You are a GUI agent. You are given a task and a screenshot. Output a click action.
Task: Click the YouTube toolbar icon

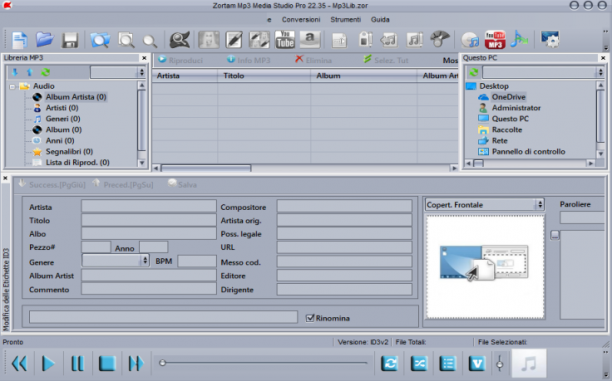[285, 40]
